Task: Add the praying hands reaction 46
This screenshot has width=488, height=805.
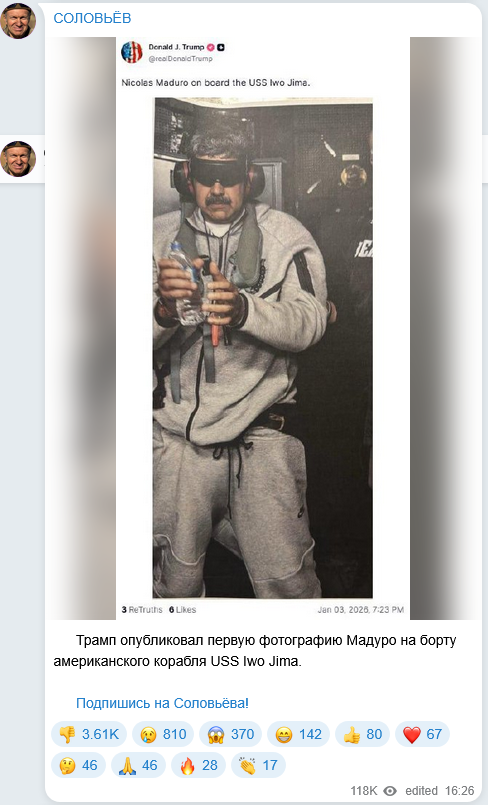Action: click(138, 765)
